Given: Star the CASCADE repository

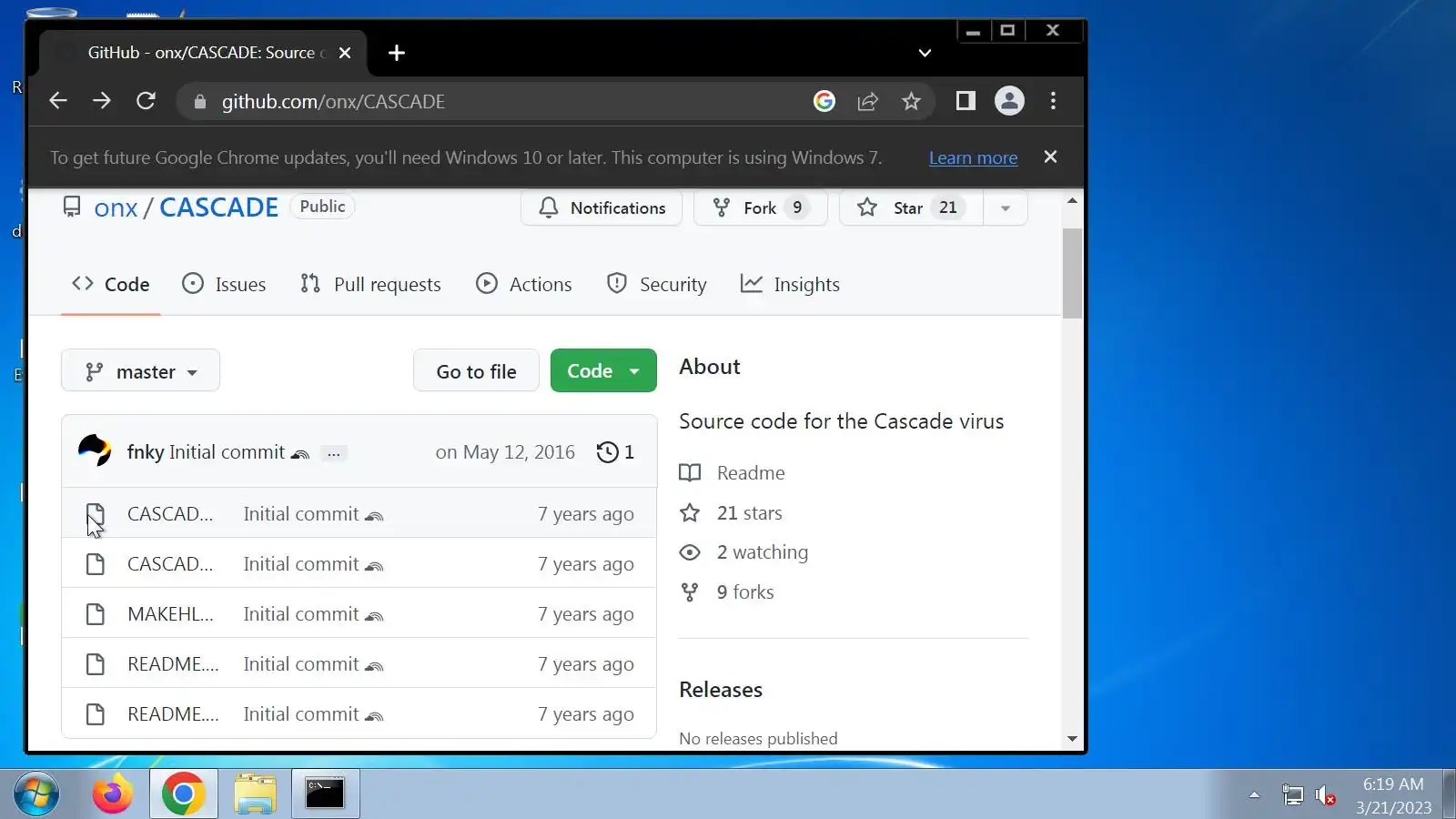Looking at the screenshot, I should (x=911, y=207).
